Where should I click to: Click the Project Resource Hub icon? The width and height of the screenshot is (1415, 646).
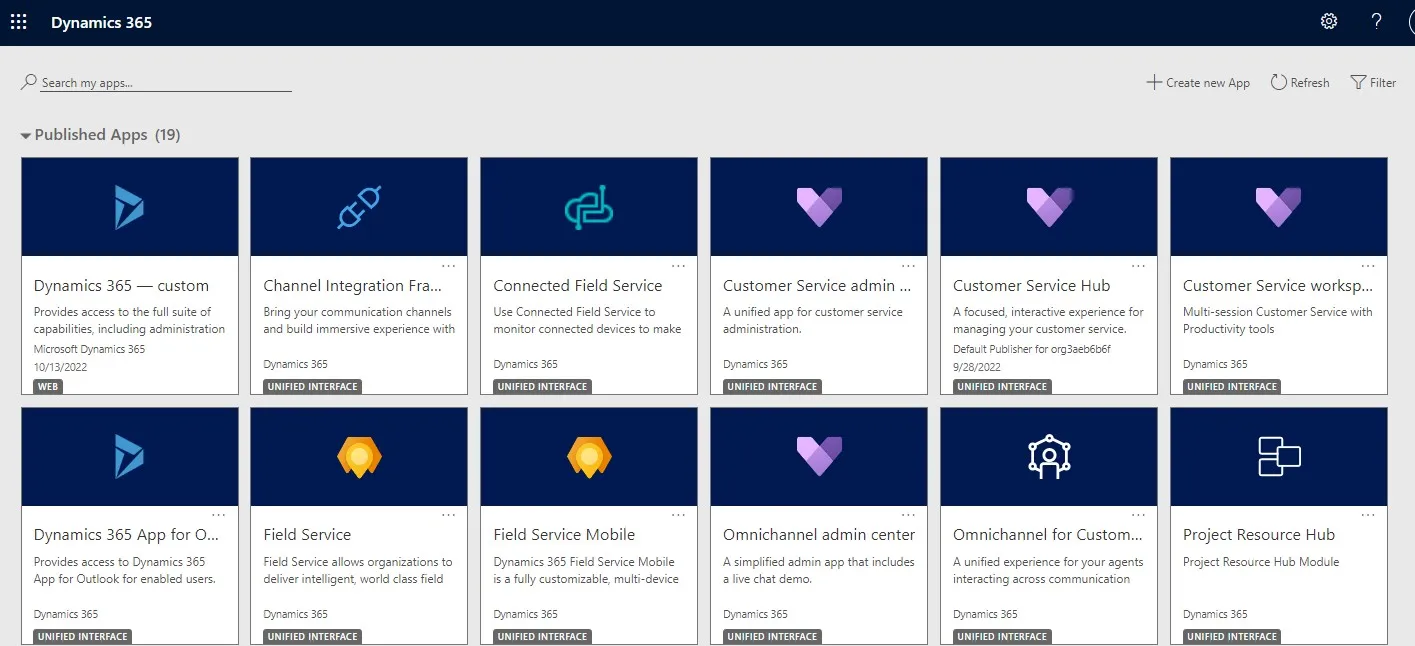pos(1279,456)
